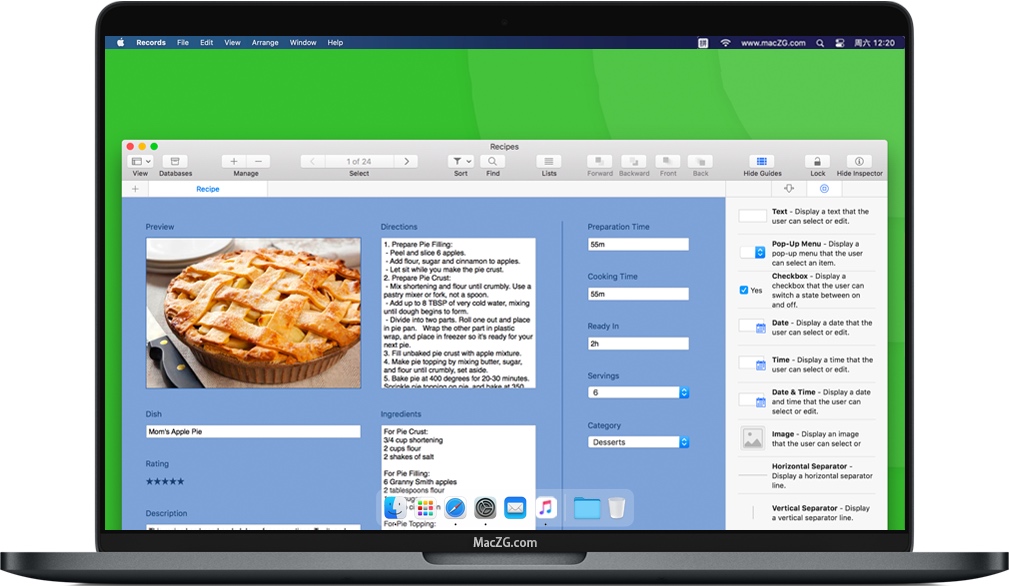Click the Lock icon in the toolbar

click(x=816, y=161)
